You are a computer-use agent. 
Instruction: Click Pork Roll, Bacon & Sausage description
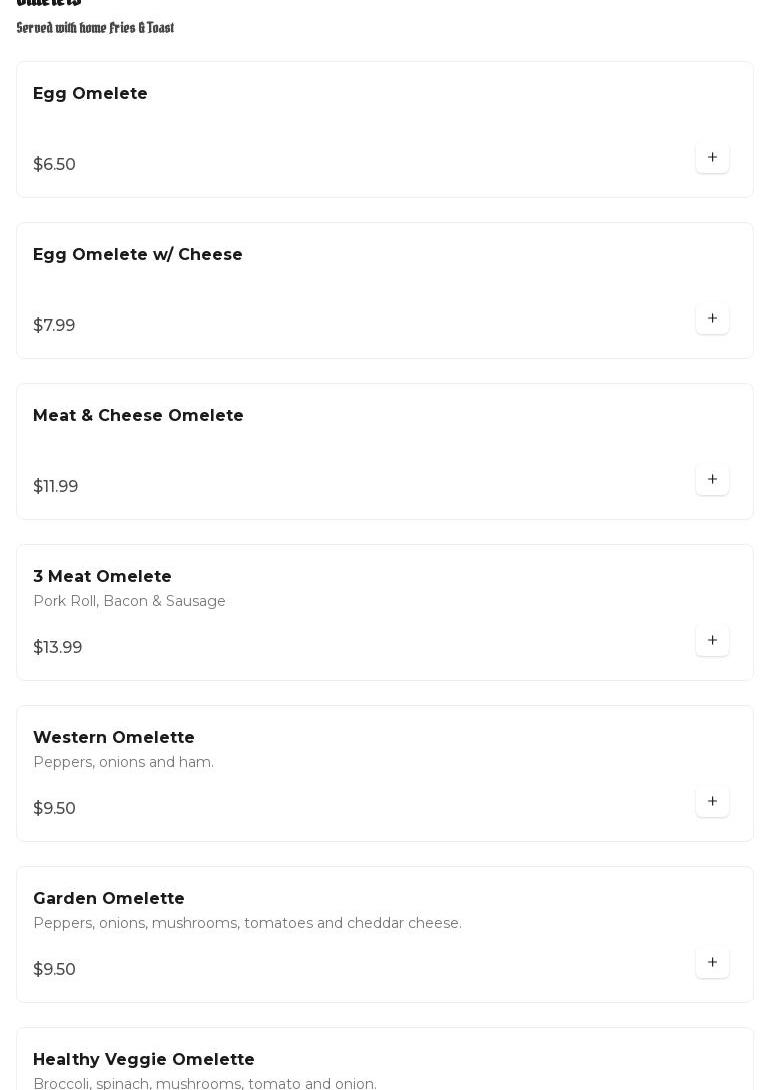pos(129,602)
